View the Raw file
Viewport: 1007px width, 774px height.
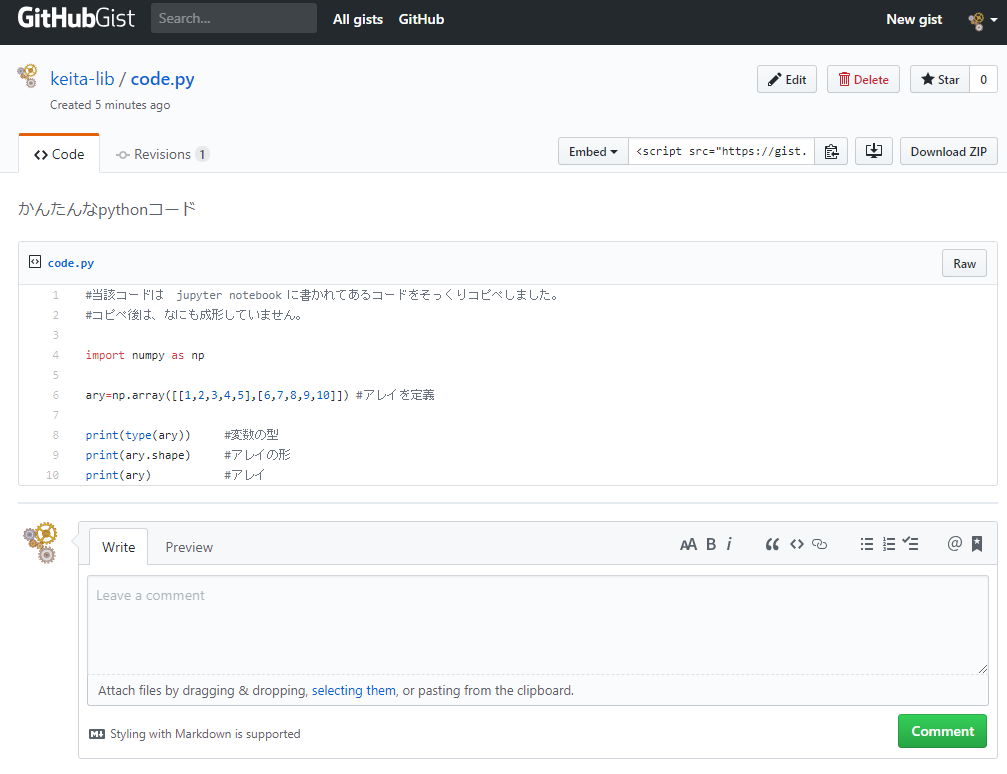(964, 263)
